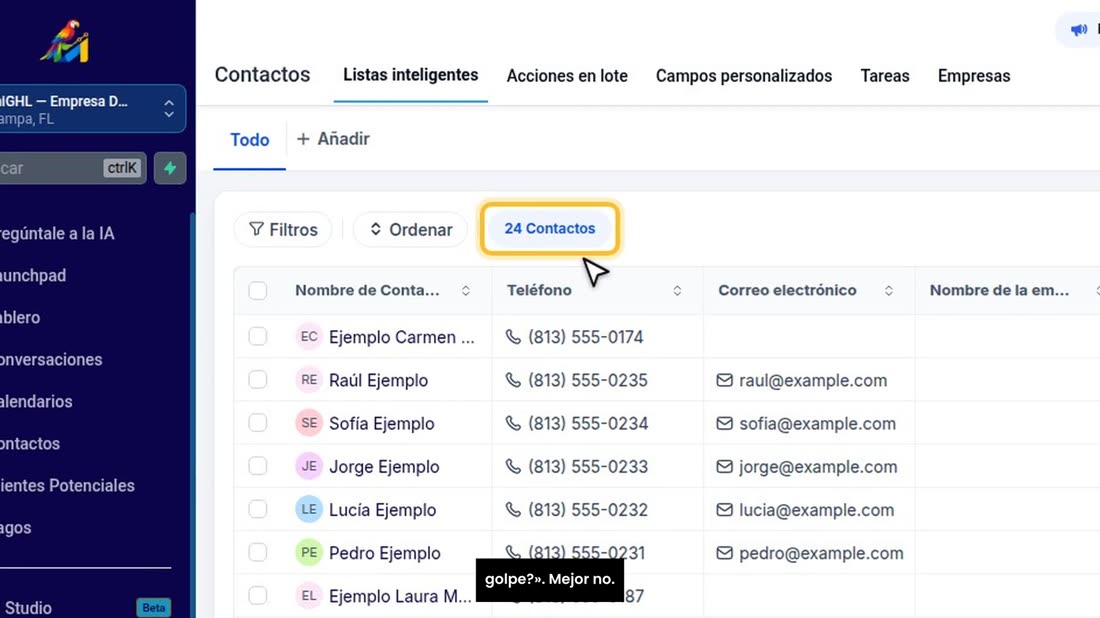Open Contactos in the sidebar

click(30, 444)
